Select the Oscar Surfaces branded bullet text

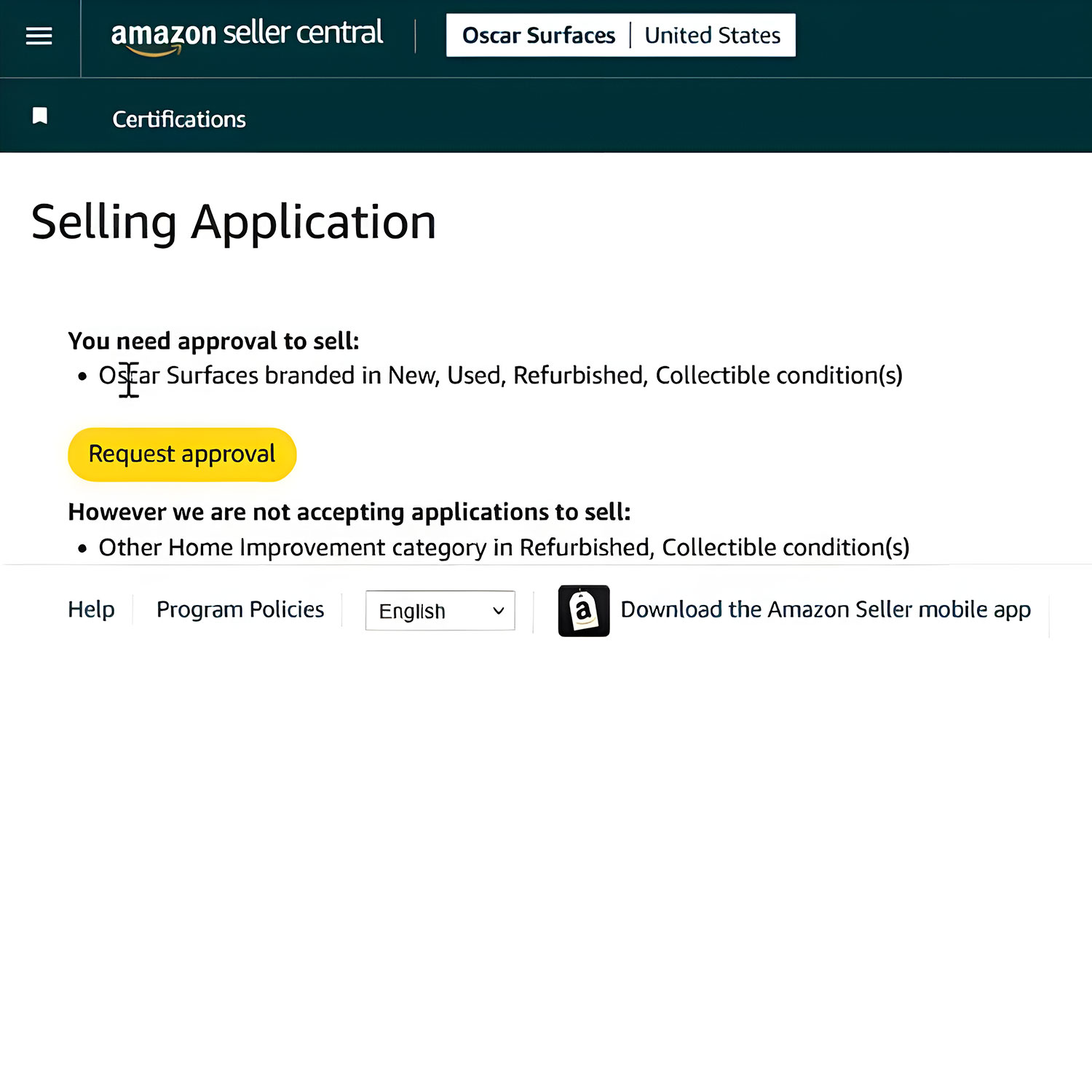(x=500, y=375)
